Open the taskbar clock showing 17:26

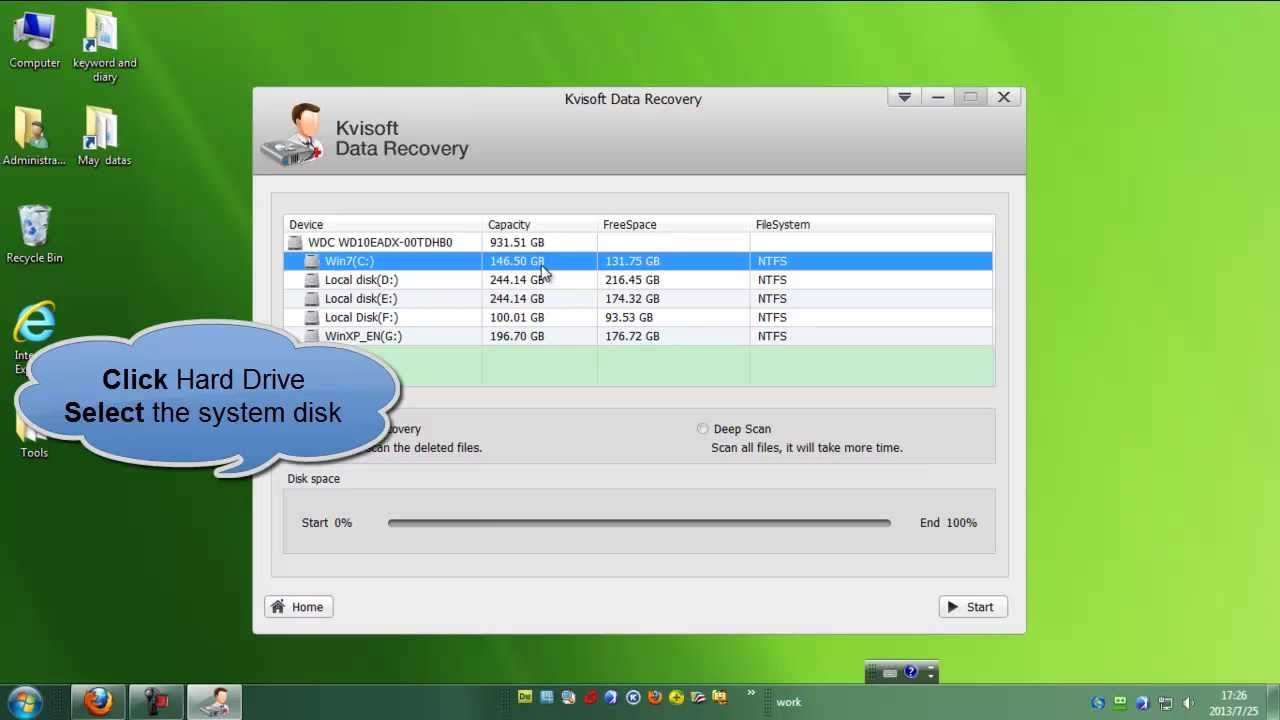pos(1234,703)
